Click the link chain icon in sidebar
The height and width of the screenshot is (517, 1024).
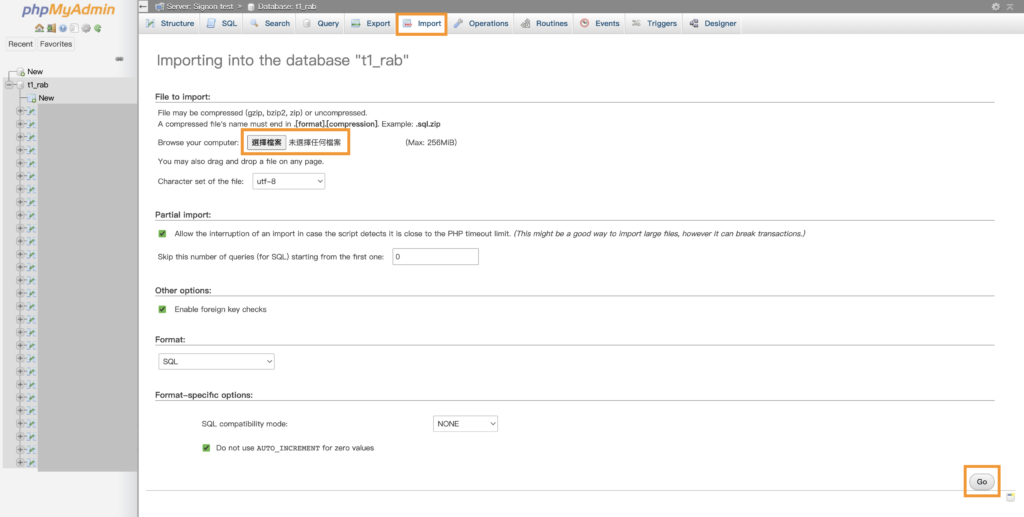pyautogui.click(x=120, y=59)
